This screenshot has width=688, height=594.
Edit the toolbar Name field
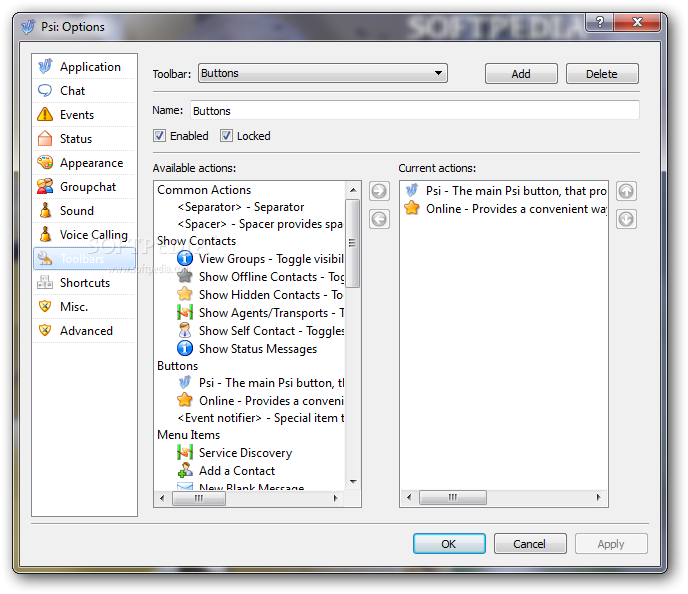[415, 111]
